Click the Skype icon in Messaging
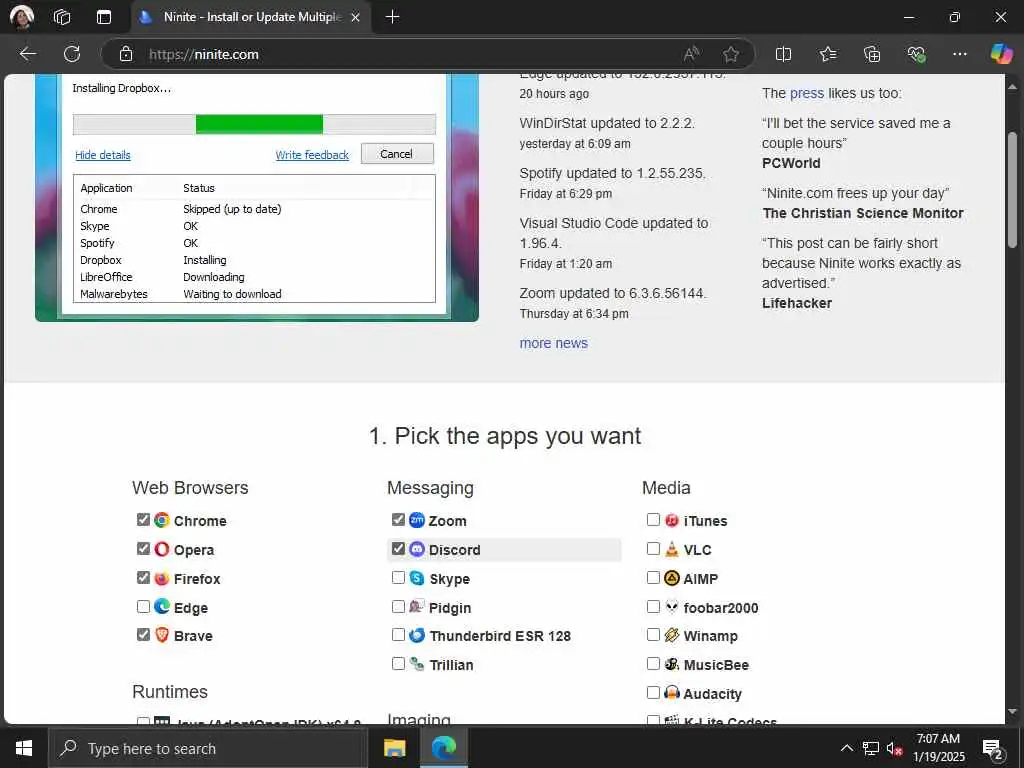The image size is (1024, 768). pos(417,578)
